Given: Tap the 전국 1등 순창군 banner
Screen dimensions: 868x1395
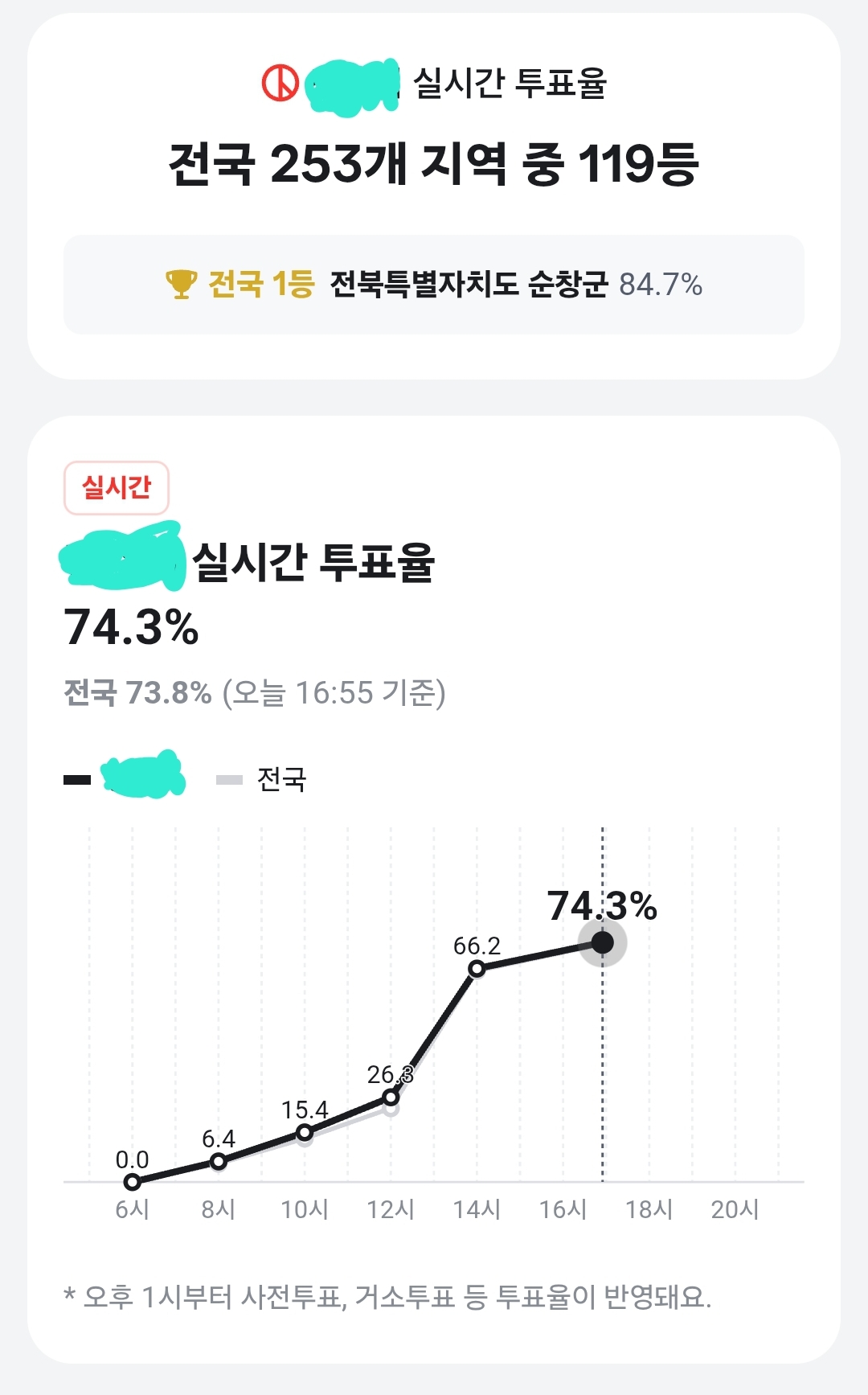Looking at the screenshot, I should pos(434,285).
